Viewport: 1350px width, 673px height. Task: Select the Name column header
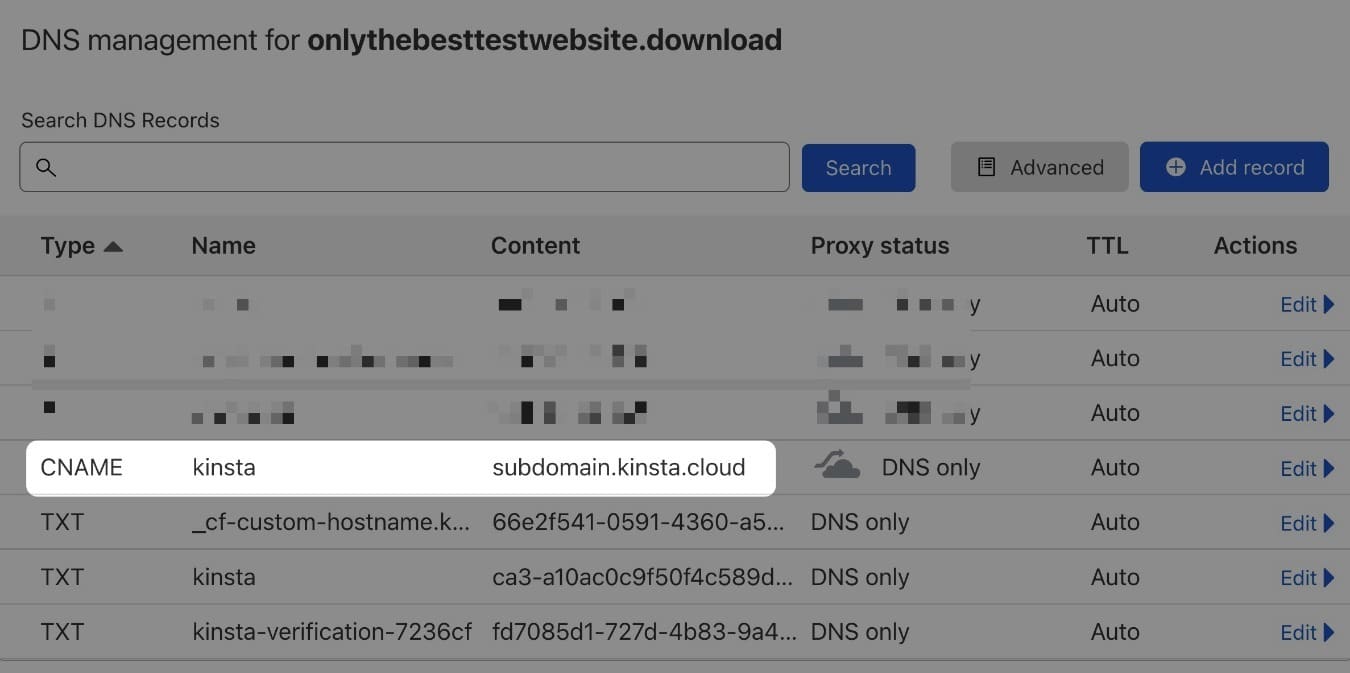click(x=222, y=246)
